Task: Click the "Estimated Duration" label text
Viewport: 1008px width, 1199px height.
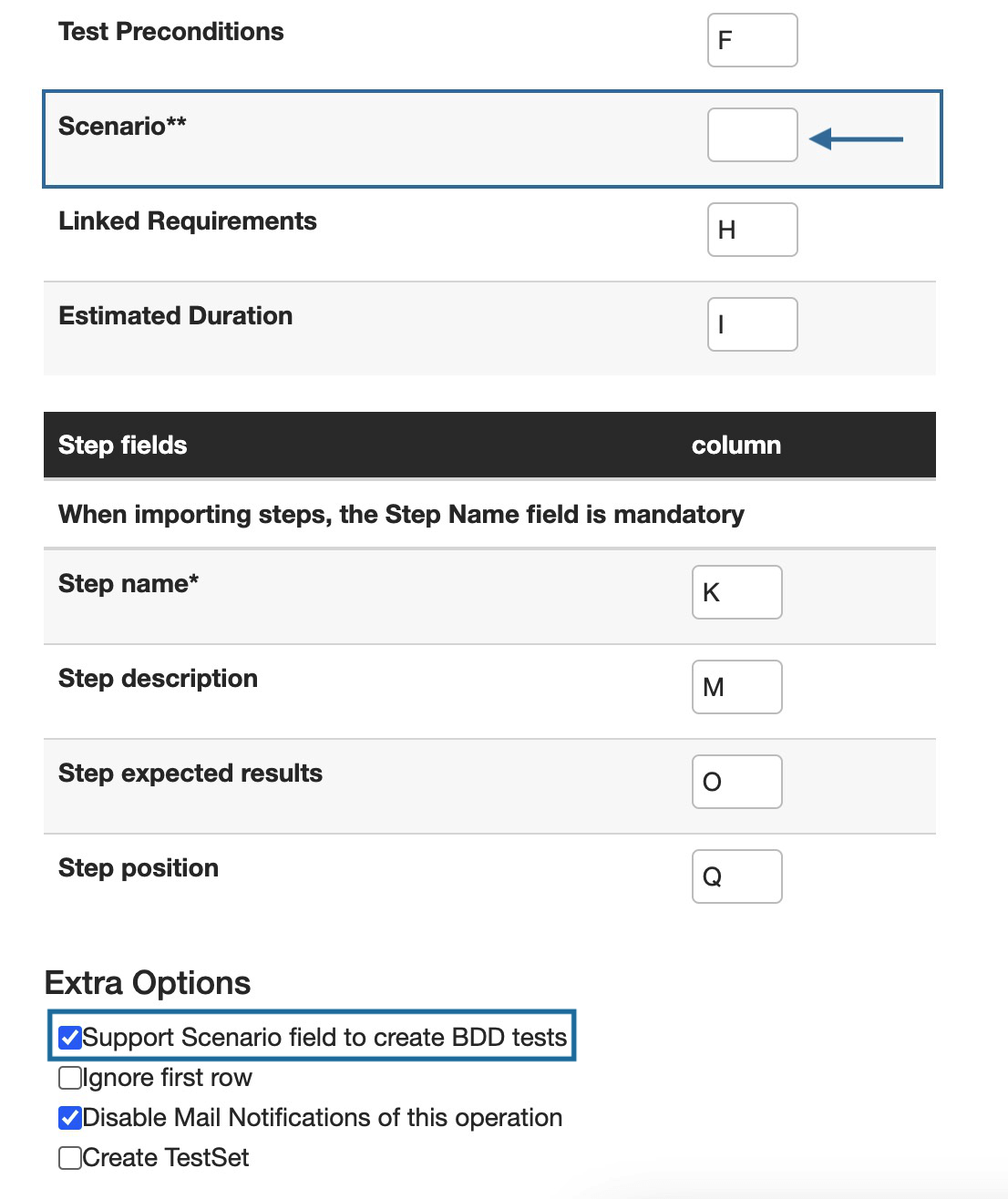Action: [x=175, y=316]
